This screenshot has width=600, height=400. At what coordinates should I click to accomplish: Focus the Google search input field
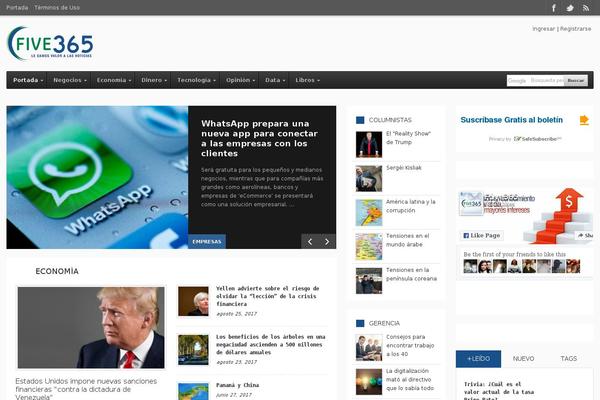coord(535,80)
